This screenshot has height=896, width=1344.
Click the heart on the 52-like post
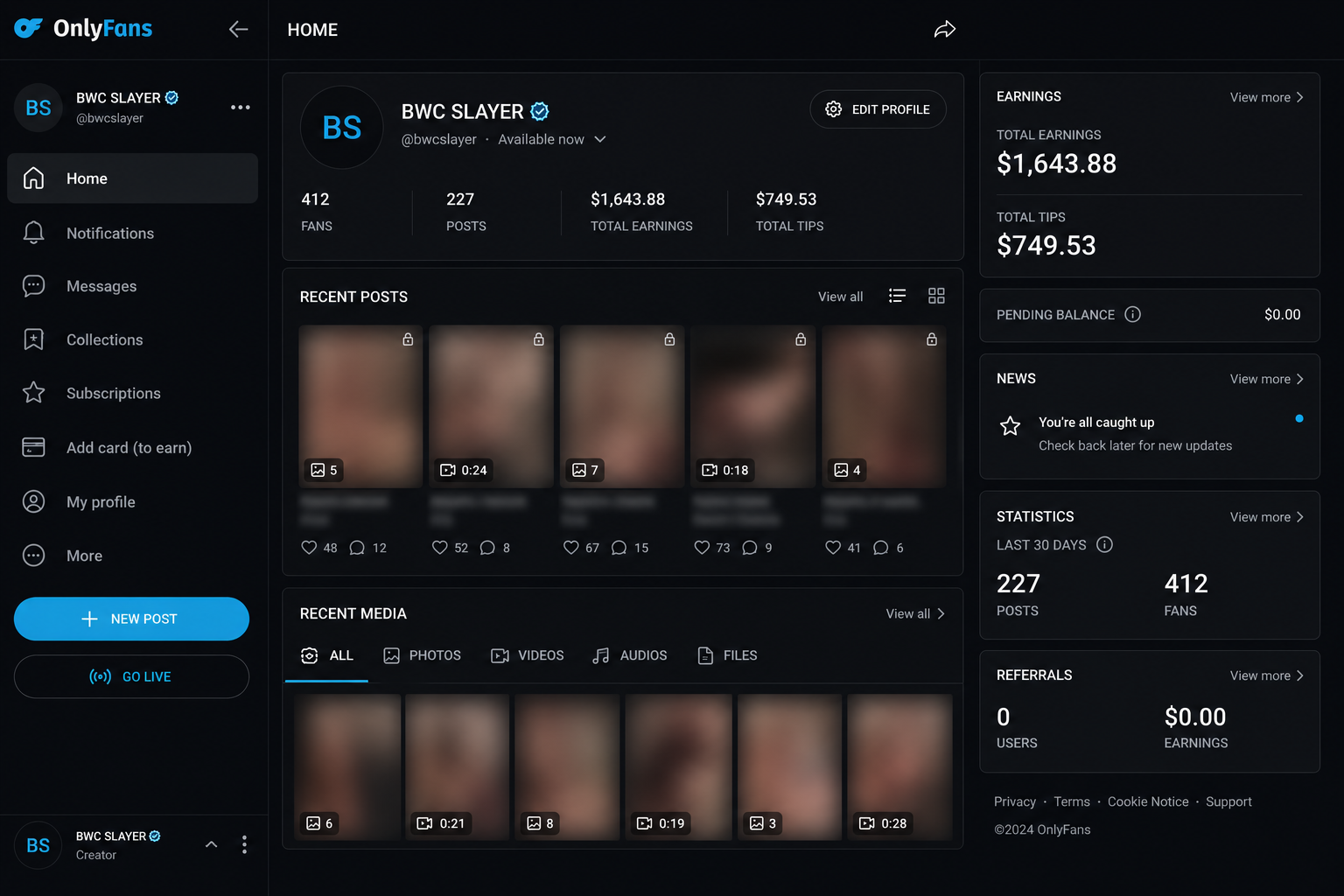[x=439, y=548]
